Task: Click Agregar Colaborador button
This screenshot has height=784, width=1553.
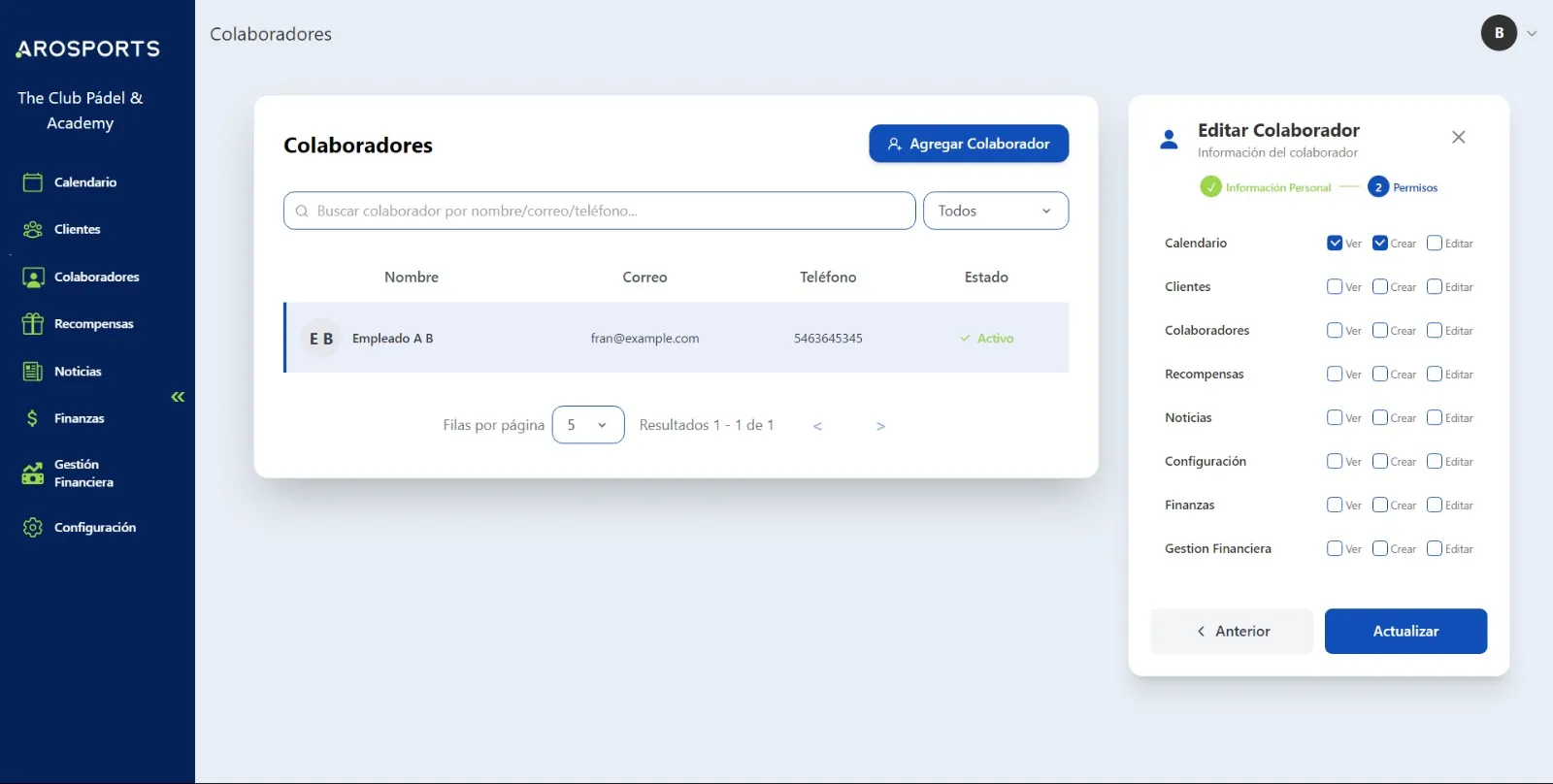Action: pyautogui.click(x=969, y=144)
